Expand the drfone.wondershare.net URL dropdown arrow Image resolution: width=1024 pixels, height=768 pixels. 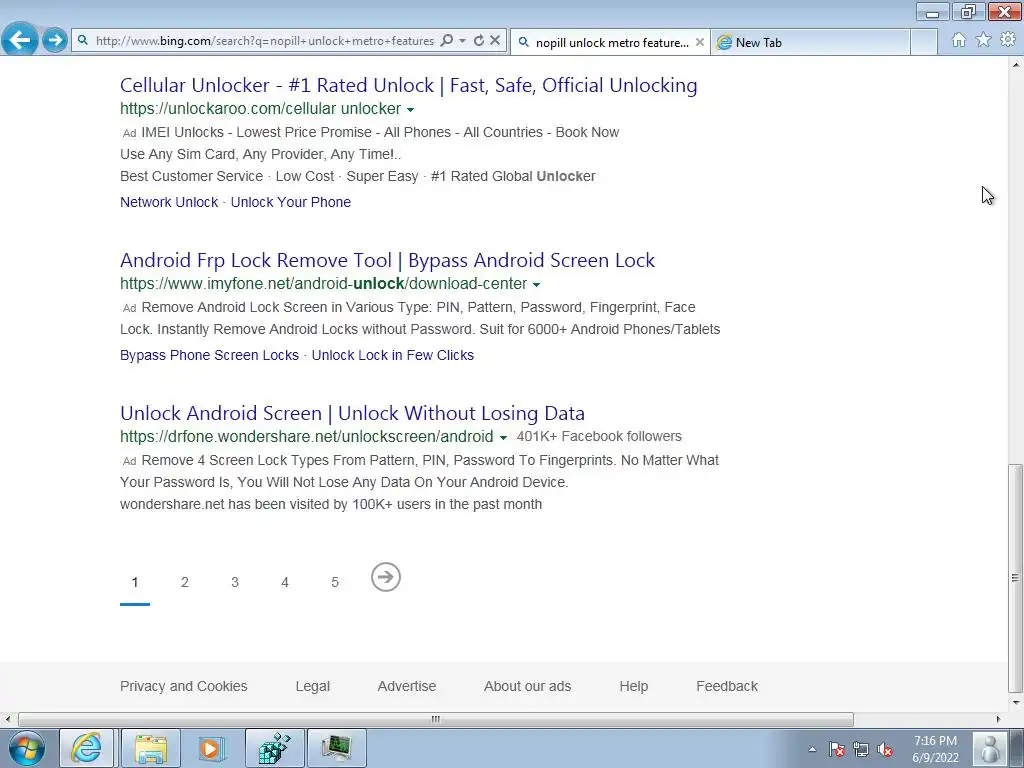[x=503, y=438]
